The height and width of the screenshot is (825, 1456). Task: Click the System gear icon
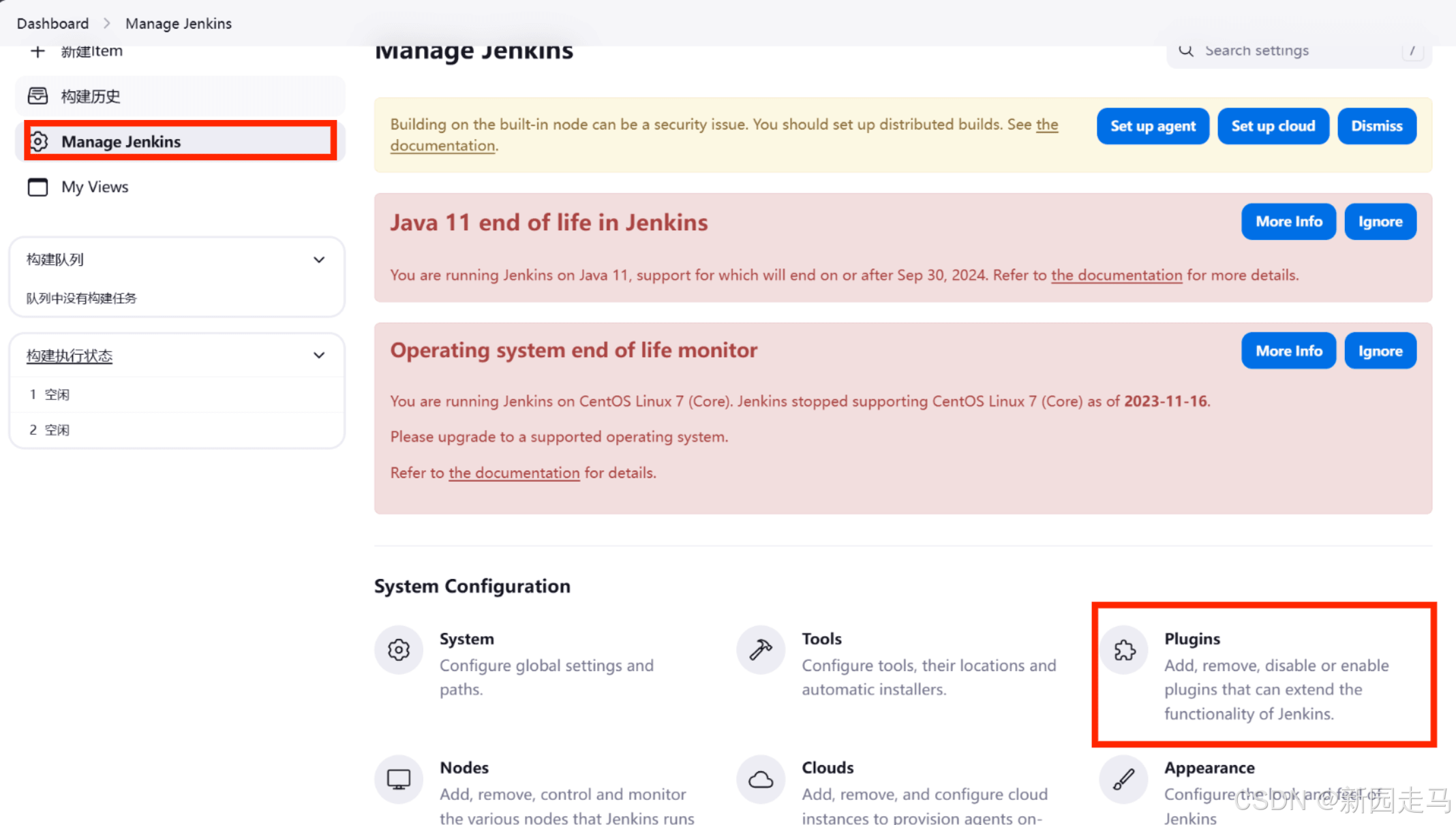pos(399,650)
